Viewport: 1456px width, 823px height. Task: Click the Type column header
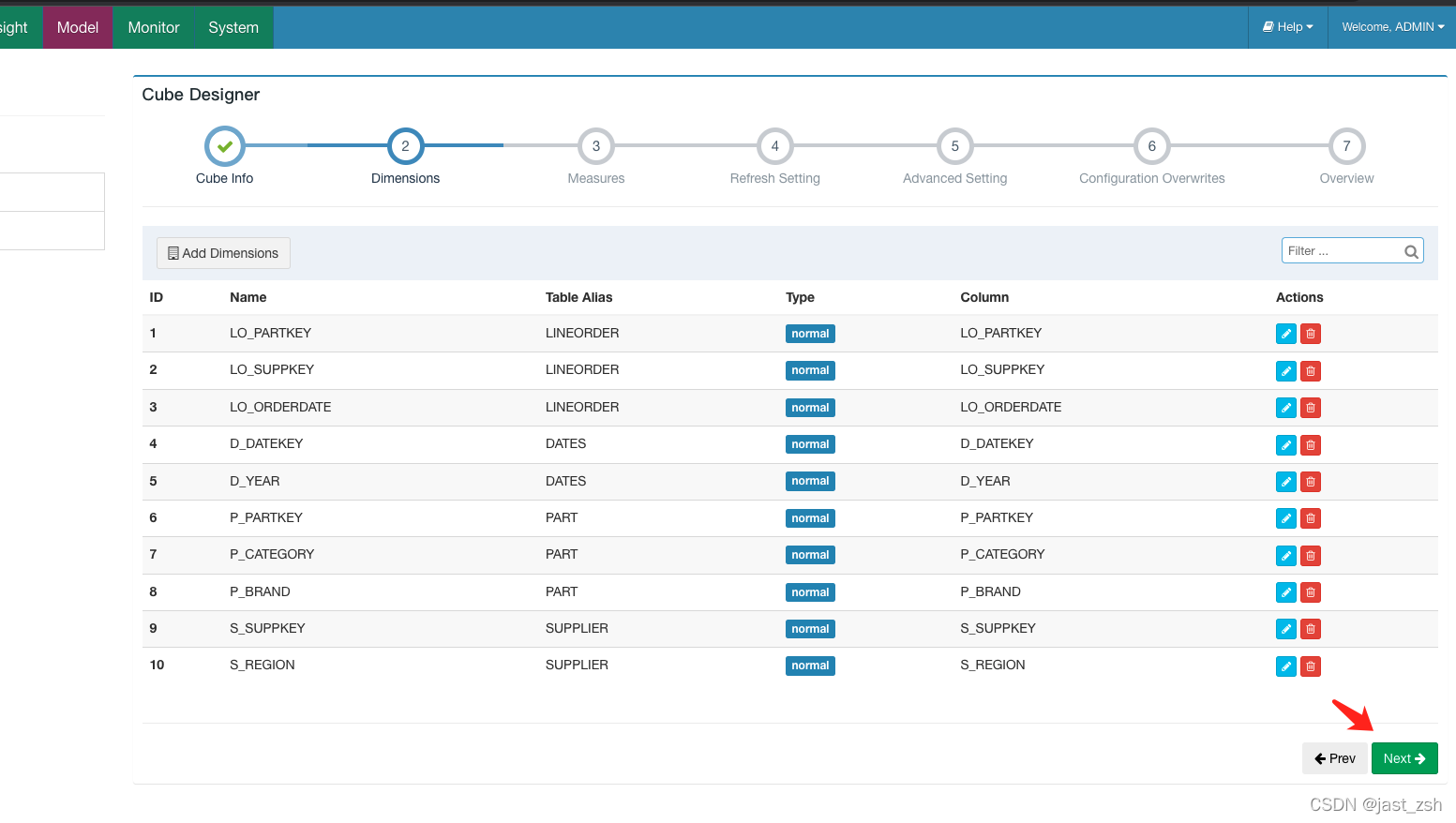[x=800, y=297]
